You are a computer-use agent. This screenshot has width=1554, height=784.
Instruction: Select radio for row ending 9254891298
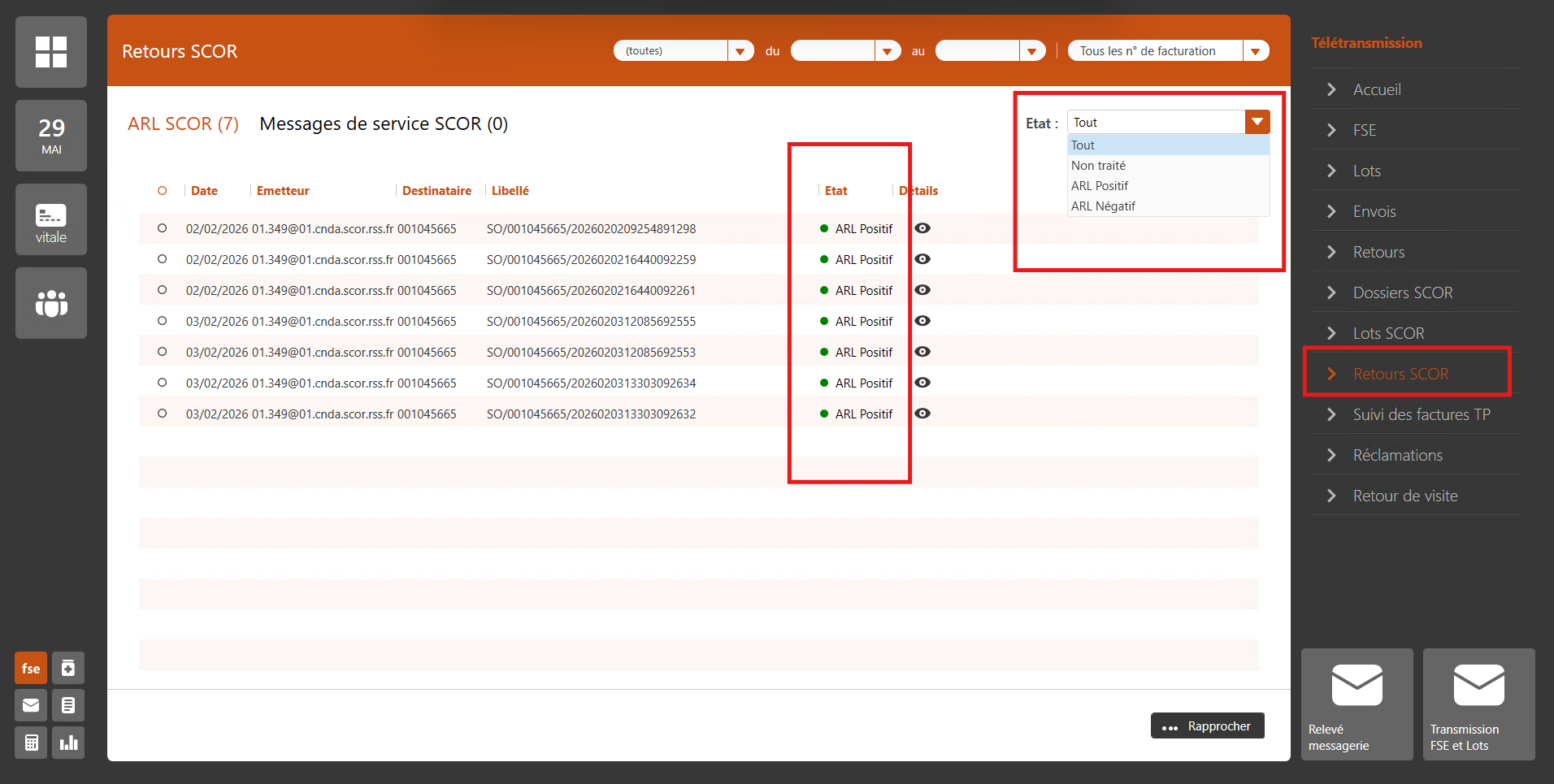(162, 228)
